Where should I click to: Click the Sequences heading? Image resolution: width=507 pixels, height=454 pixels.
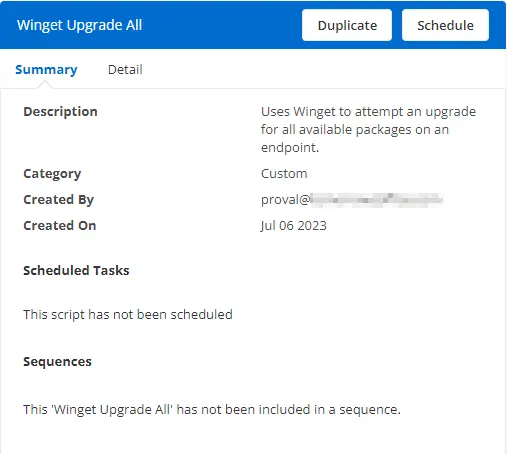tap(57, 362)
